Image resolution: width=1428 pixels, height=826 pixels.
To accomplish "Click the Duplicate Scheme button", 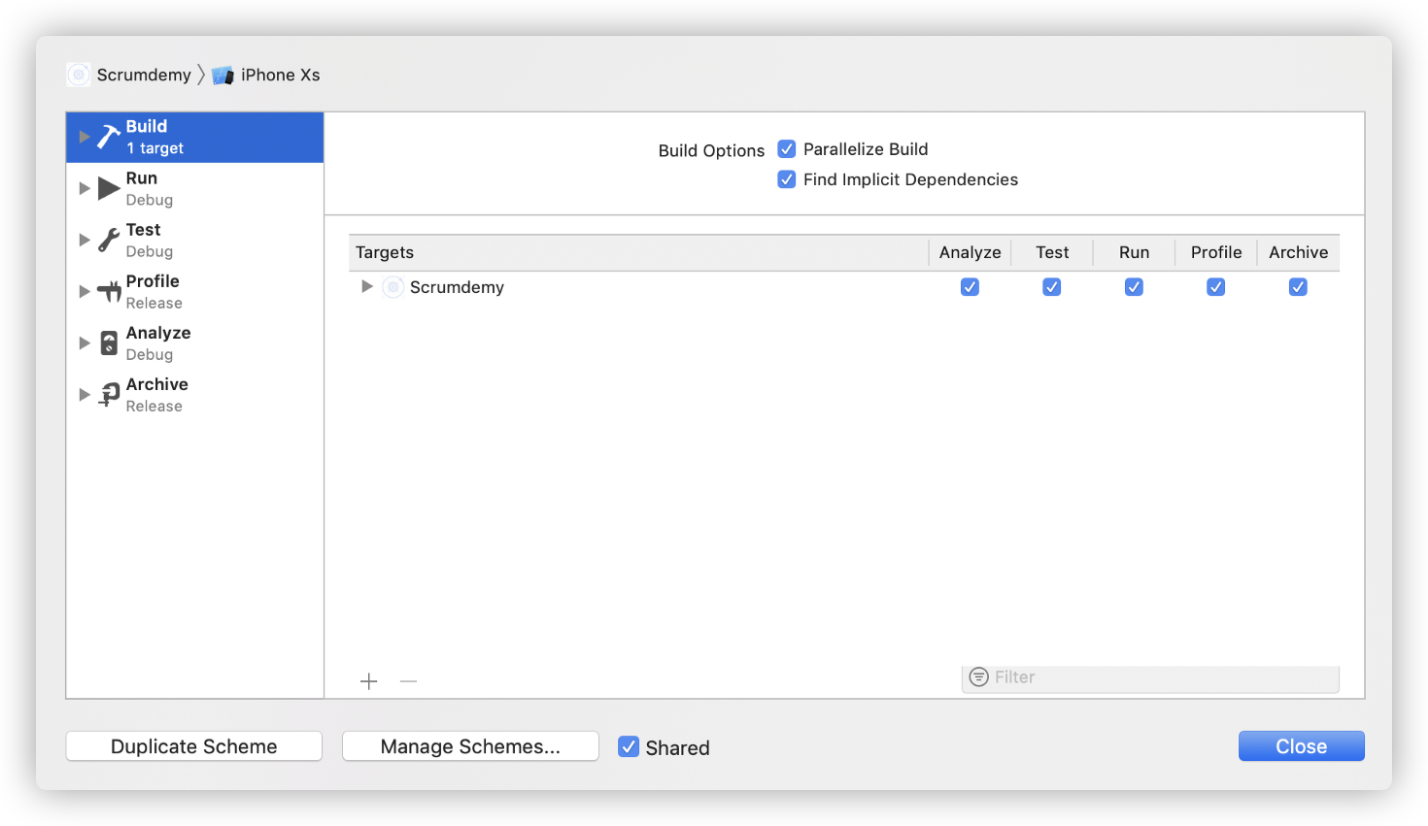I will pos(194,747).
